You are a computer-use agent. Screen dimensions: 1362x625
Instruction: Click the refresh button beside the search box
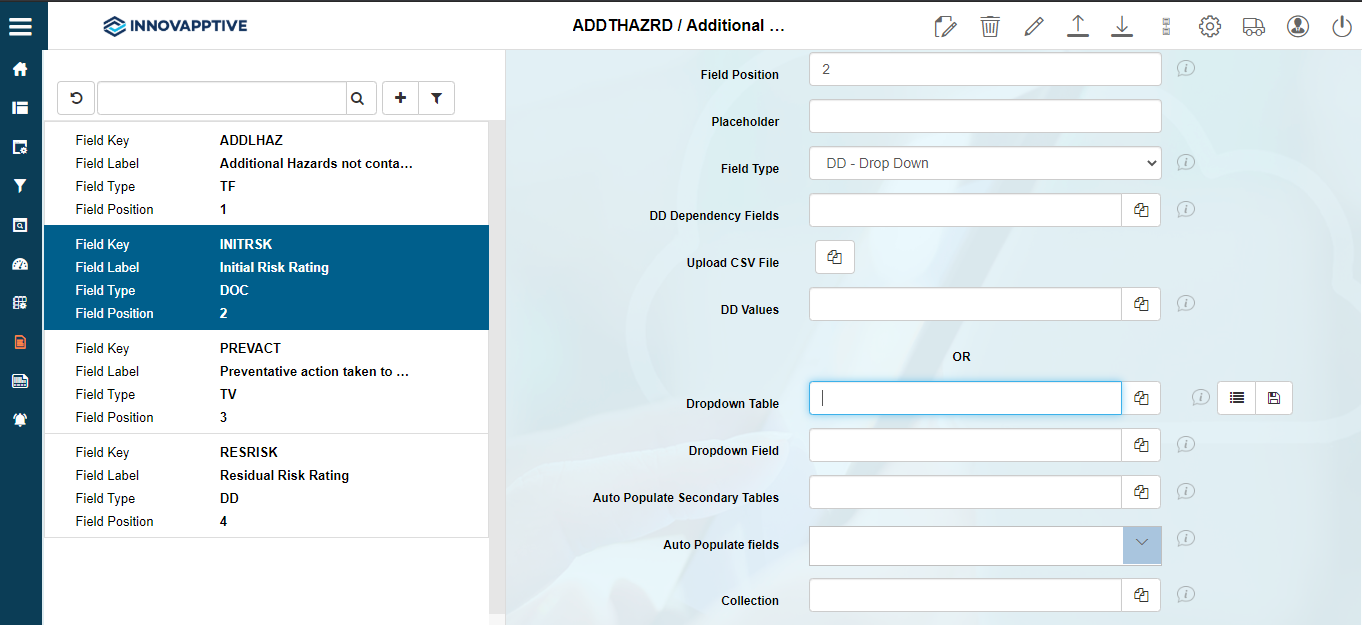(x=76, y=98)
